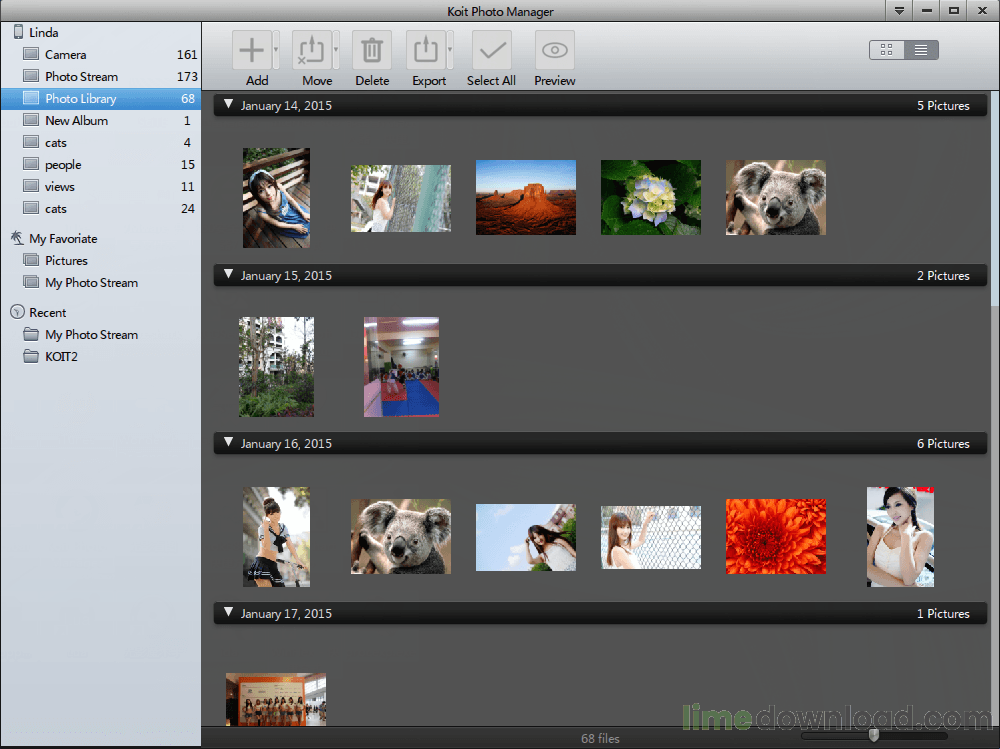Switch to grid view mode
Screen dimensions: 1000x749
click(x=887, y=50)
